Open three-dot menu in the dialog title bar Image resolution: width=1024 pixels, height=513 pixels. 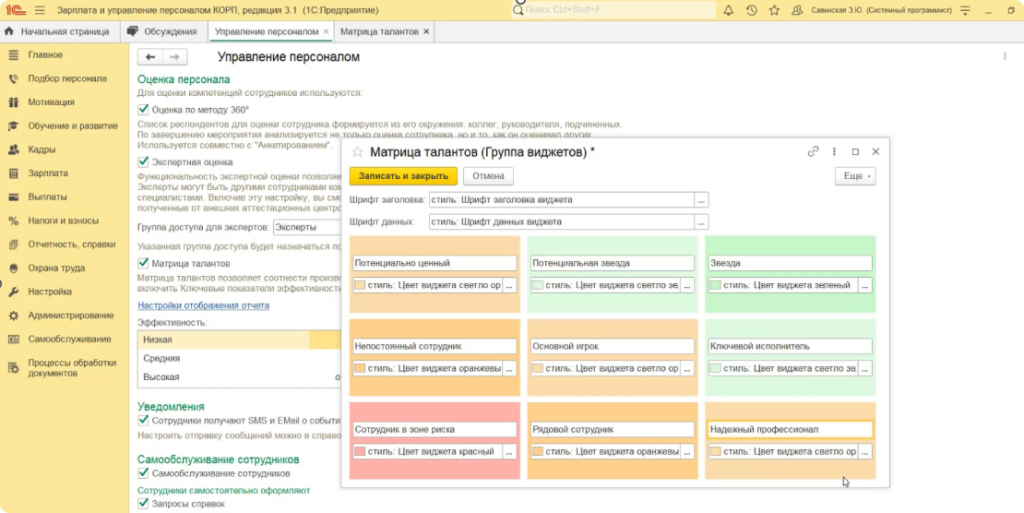click(x=834, y=152)
